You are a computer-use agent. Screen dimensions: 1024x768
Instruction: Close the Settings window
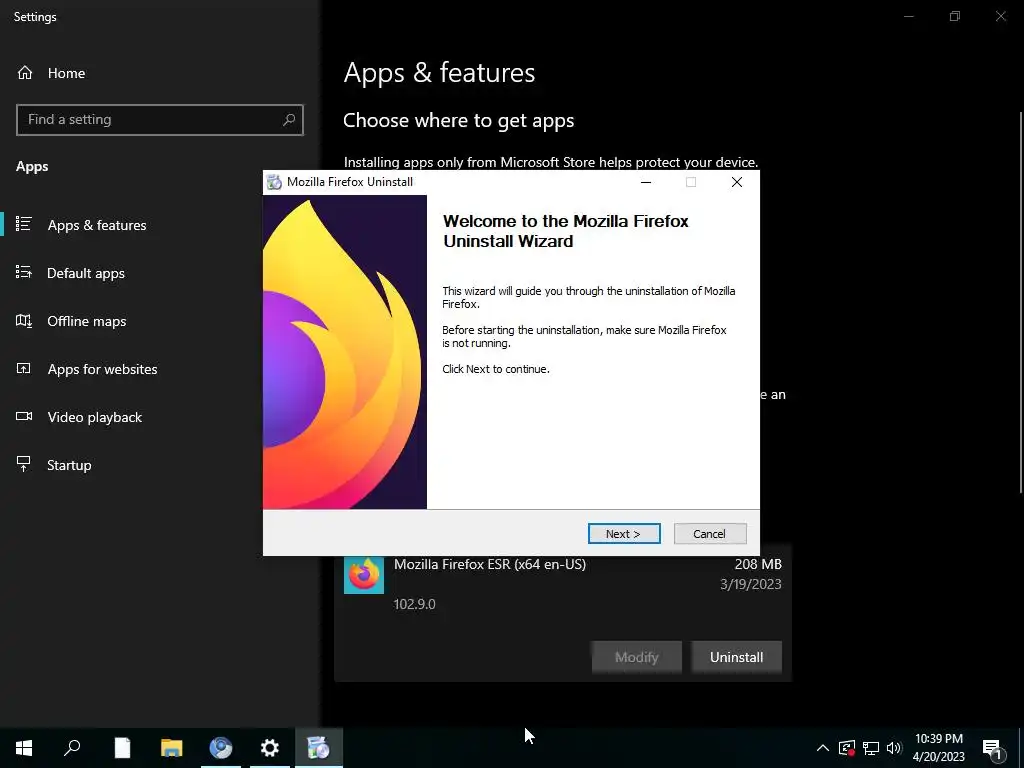1000,16
